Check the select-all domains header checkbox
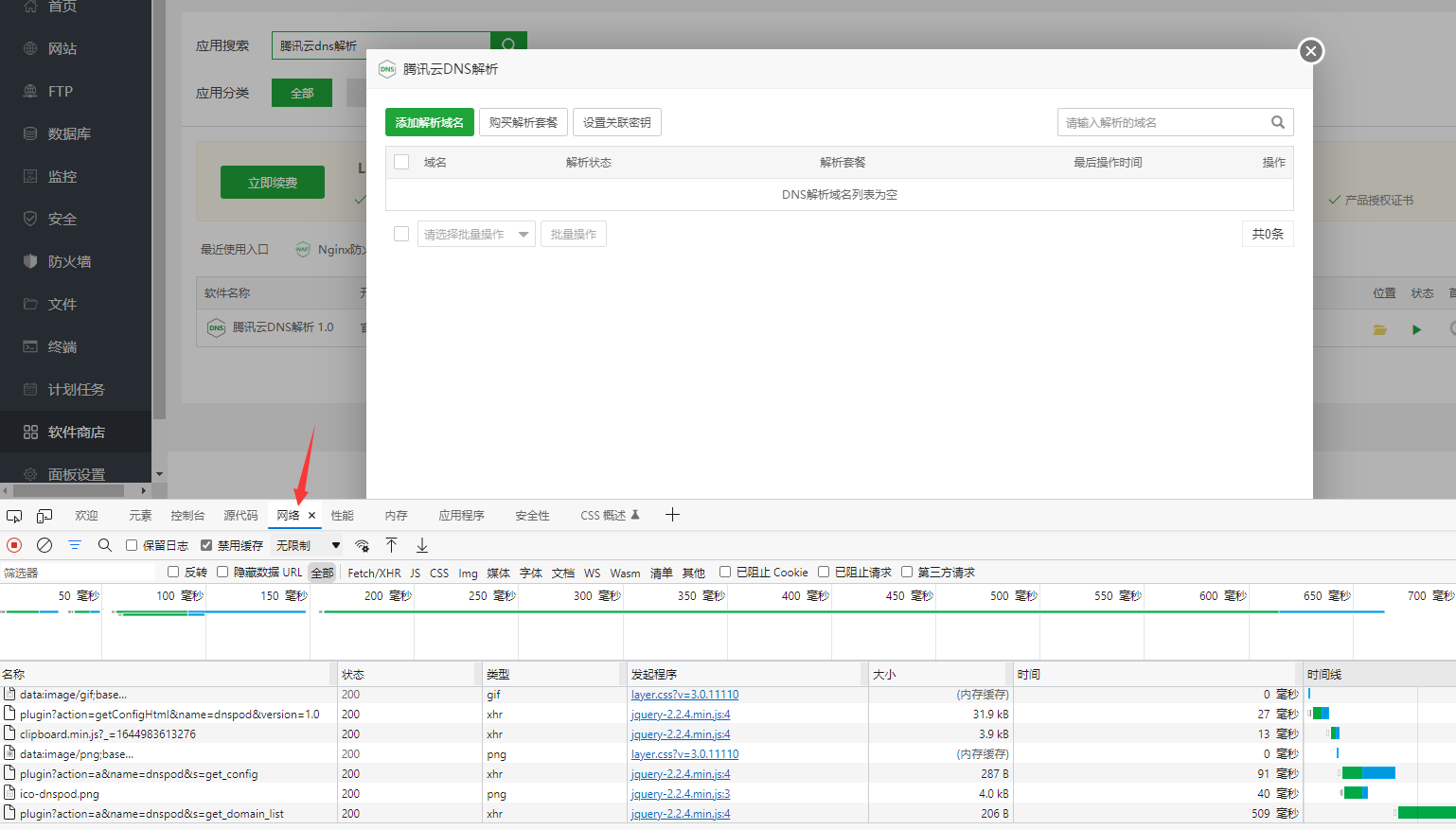This screenshot has height=830, width=1456. pyautogui.click(x=401, y=162)
